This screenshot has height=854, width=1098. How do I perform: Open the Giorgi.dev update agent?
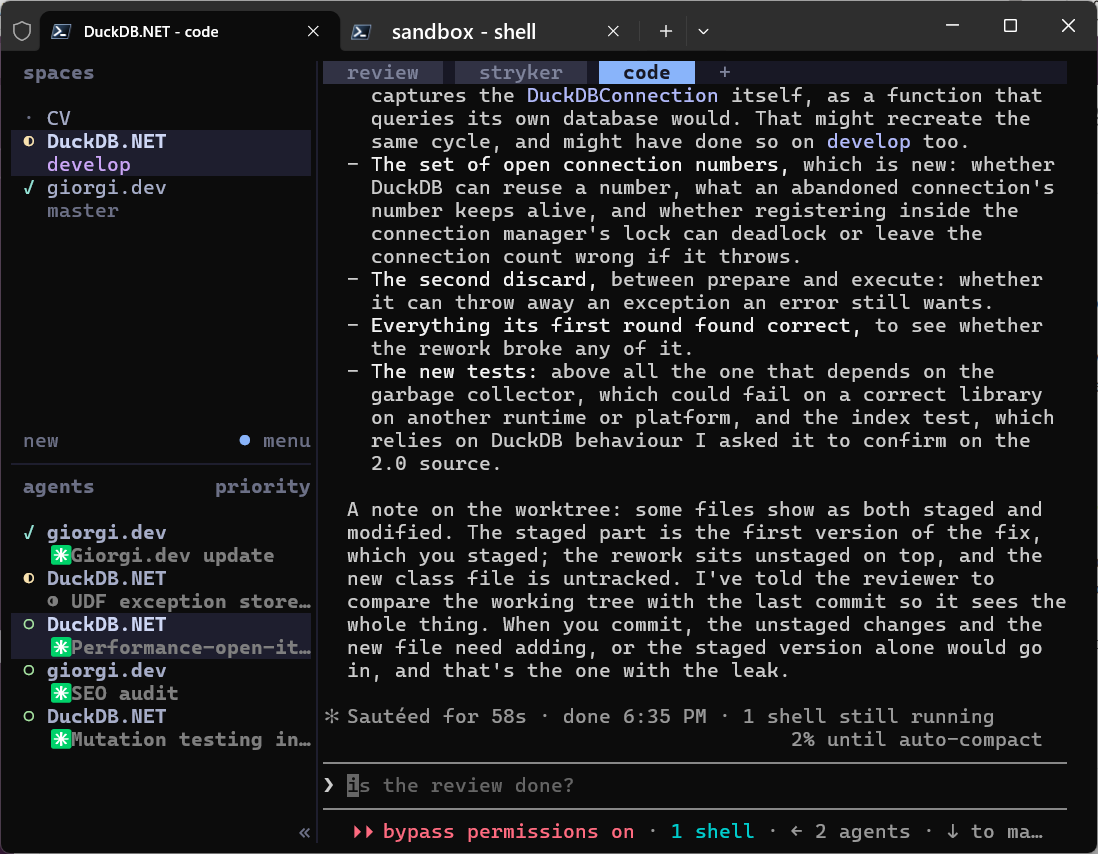(172, 556)
